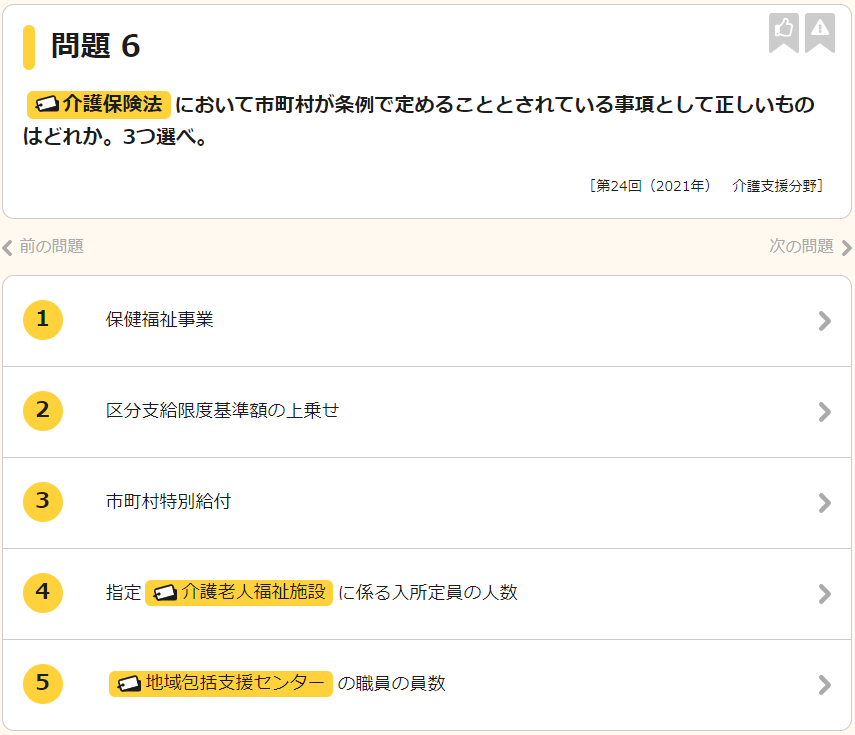Expand option 3 chevron arrow
This screenshot has height=735, width=855.
pos(824,502)
